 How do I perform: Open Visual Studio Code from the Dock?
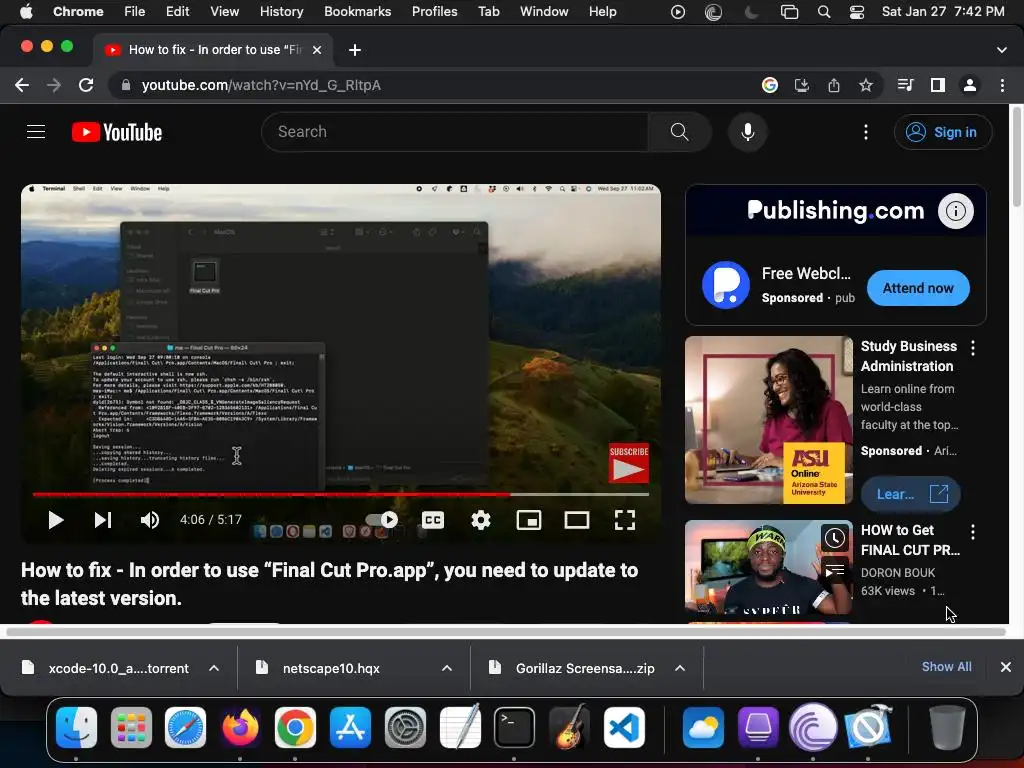624,727
